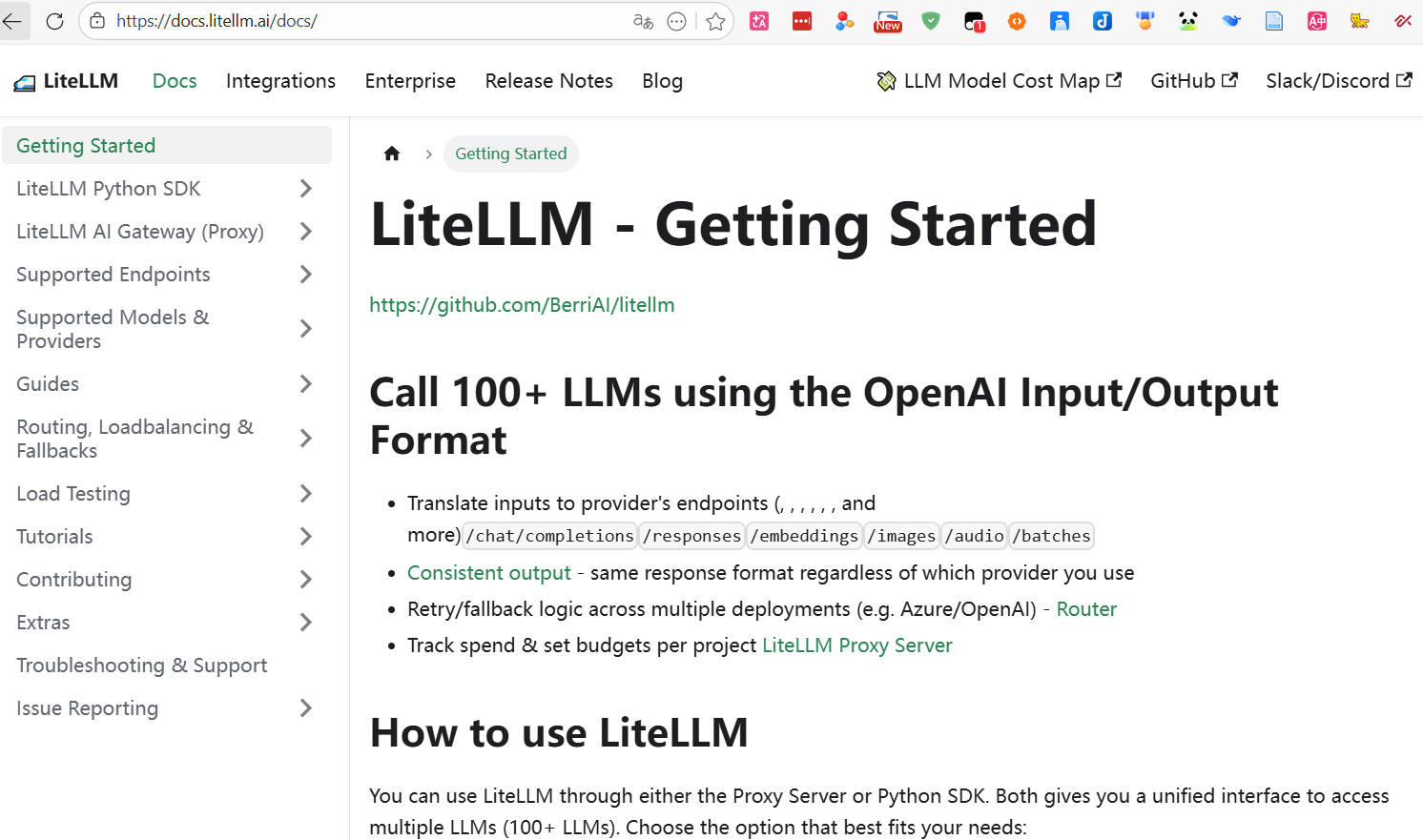Expand the Tutorials chevron
The image size is (1423, 840).
[x=305, y=537]
